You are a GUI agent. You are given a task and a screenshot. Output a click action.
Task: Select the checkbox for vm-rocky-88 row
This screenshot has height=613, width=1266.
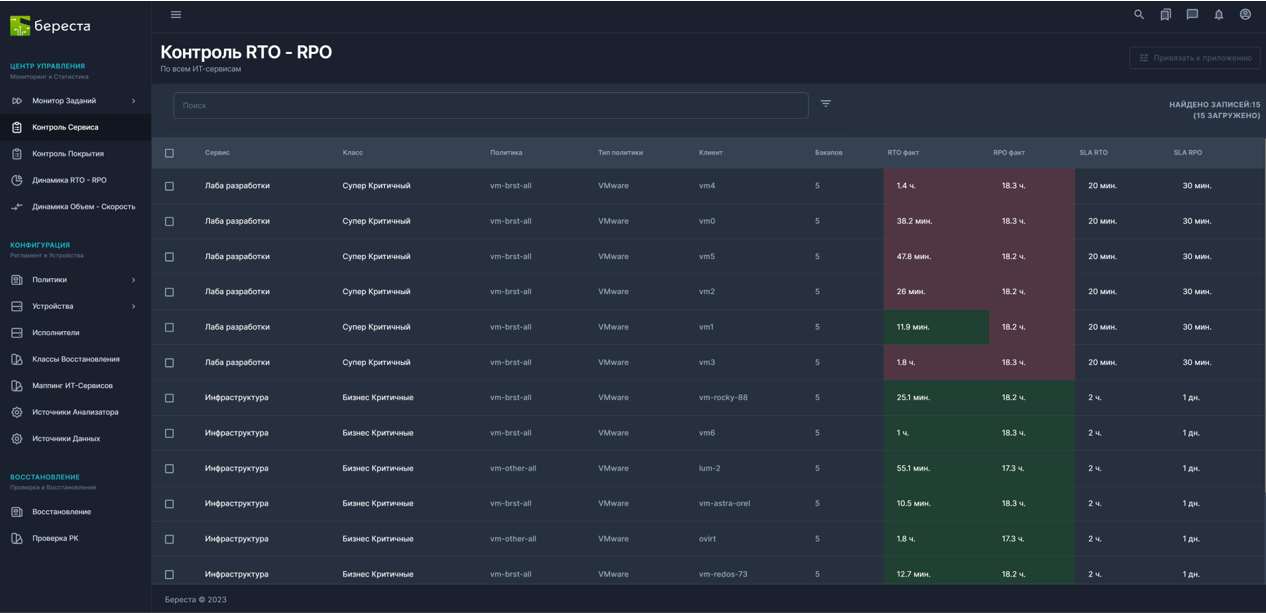point(169,398)
